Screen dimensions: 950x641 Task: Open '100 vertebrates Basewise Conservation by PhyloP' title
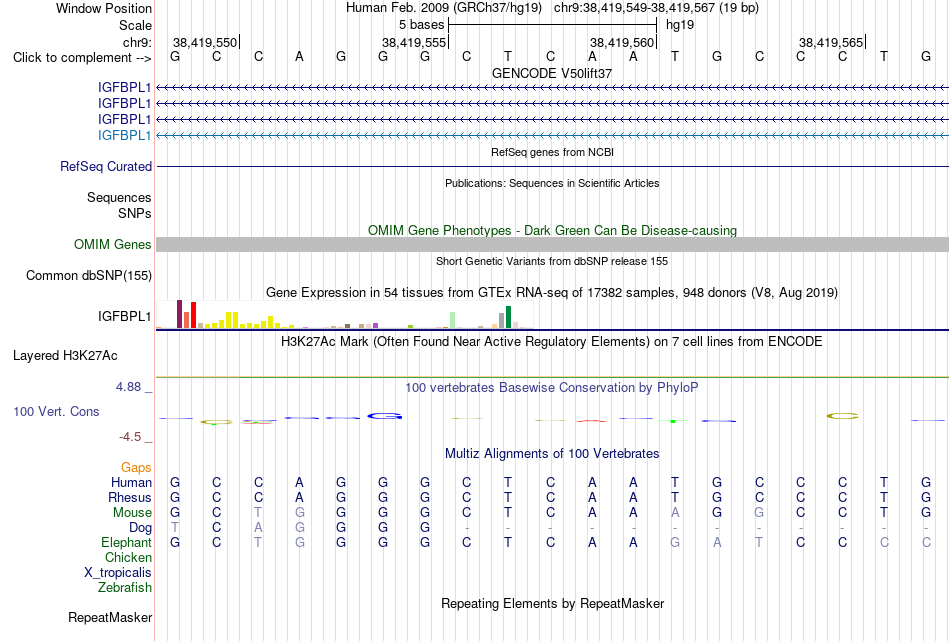click(552, 388)
